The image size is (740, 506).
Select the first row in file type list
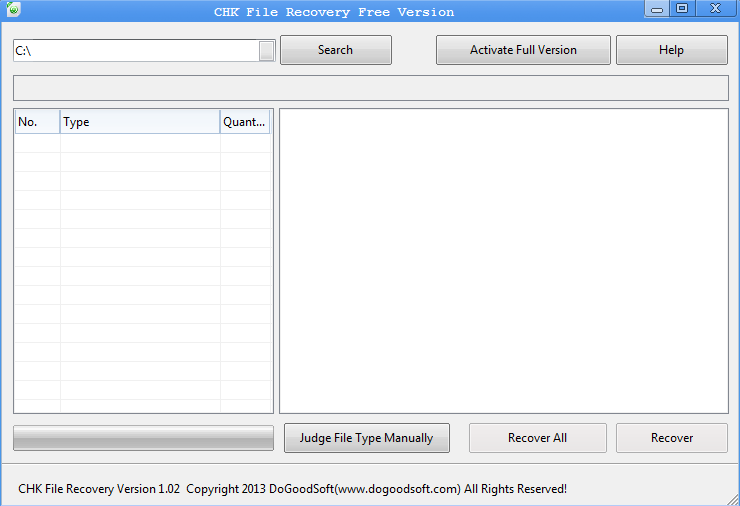tap(140, 143)
